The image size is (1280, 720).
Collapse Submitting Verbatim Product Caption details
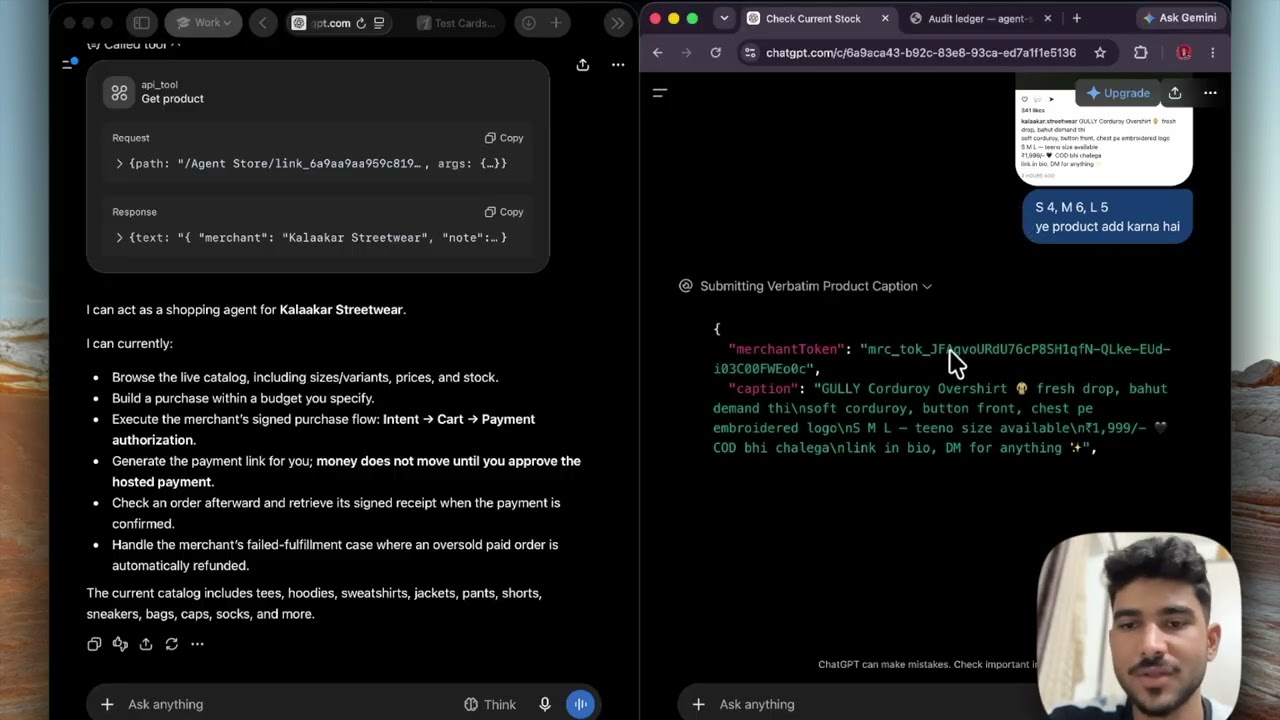coord(816,286)
